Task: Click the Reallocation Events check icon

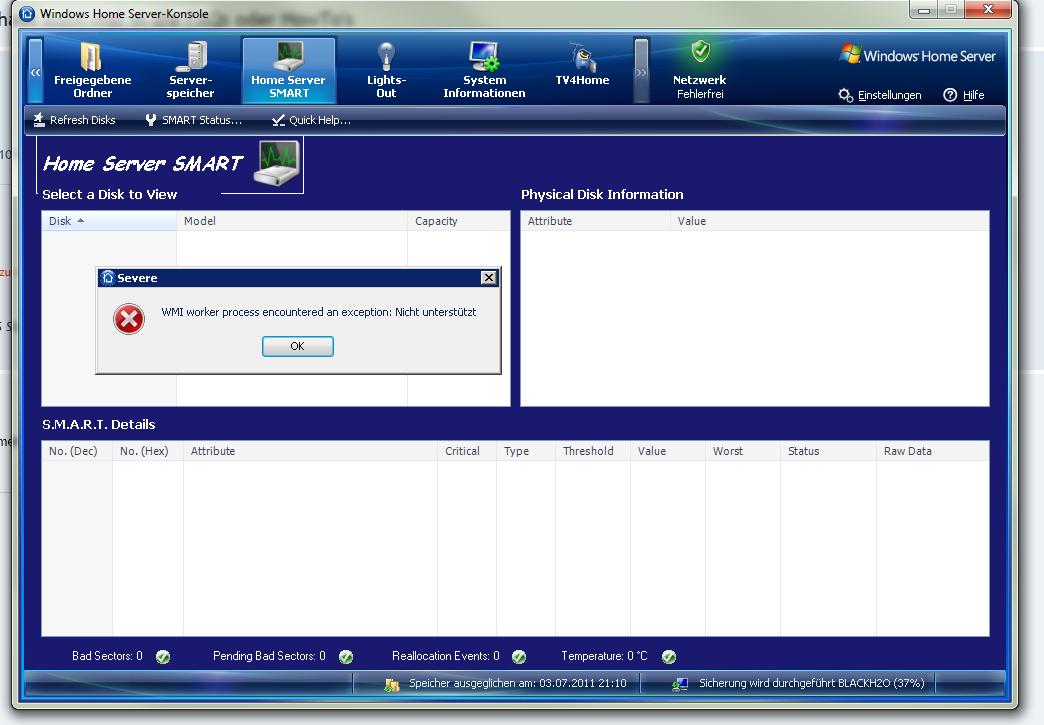Action: point(519,657)
